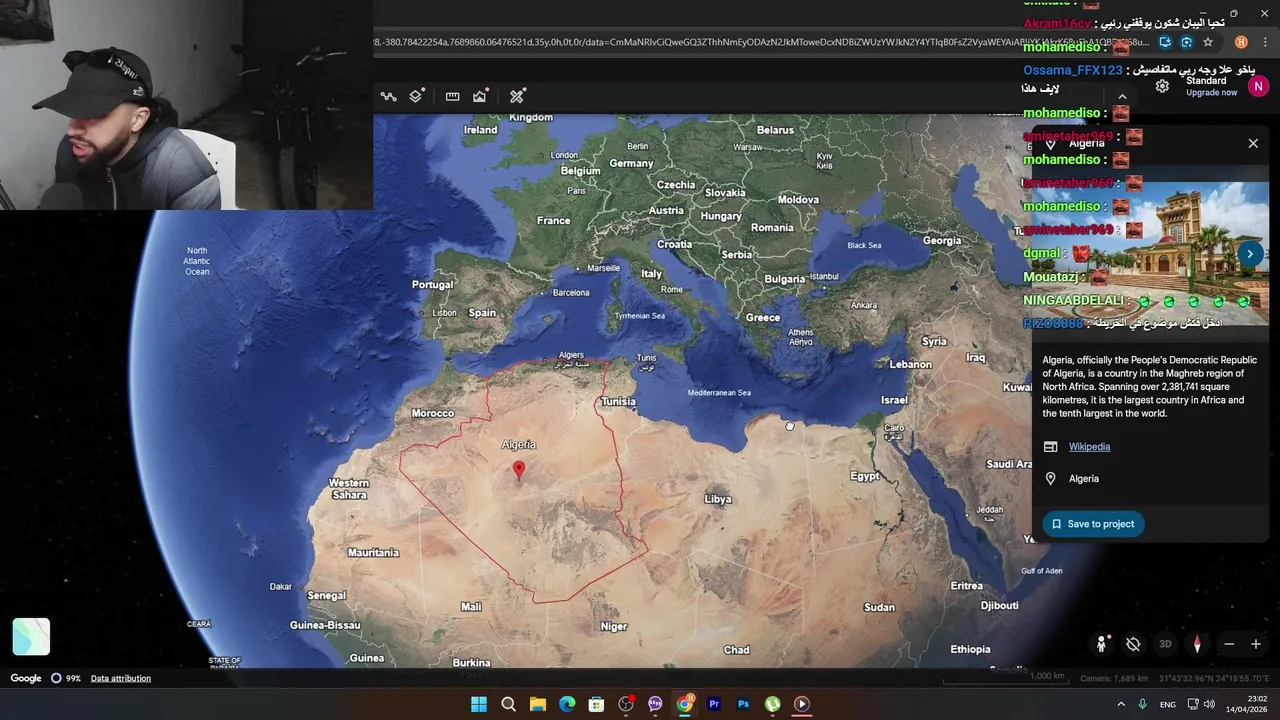
Task: Switch to Chrome in taskbar
Action: (684, 704)
